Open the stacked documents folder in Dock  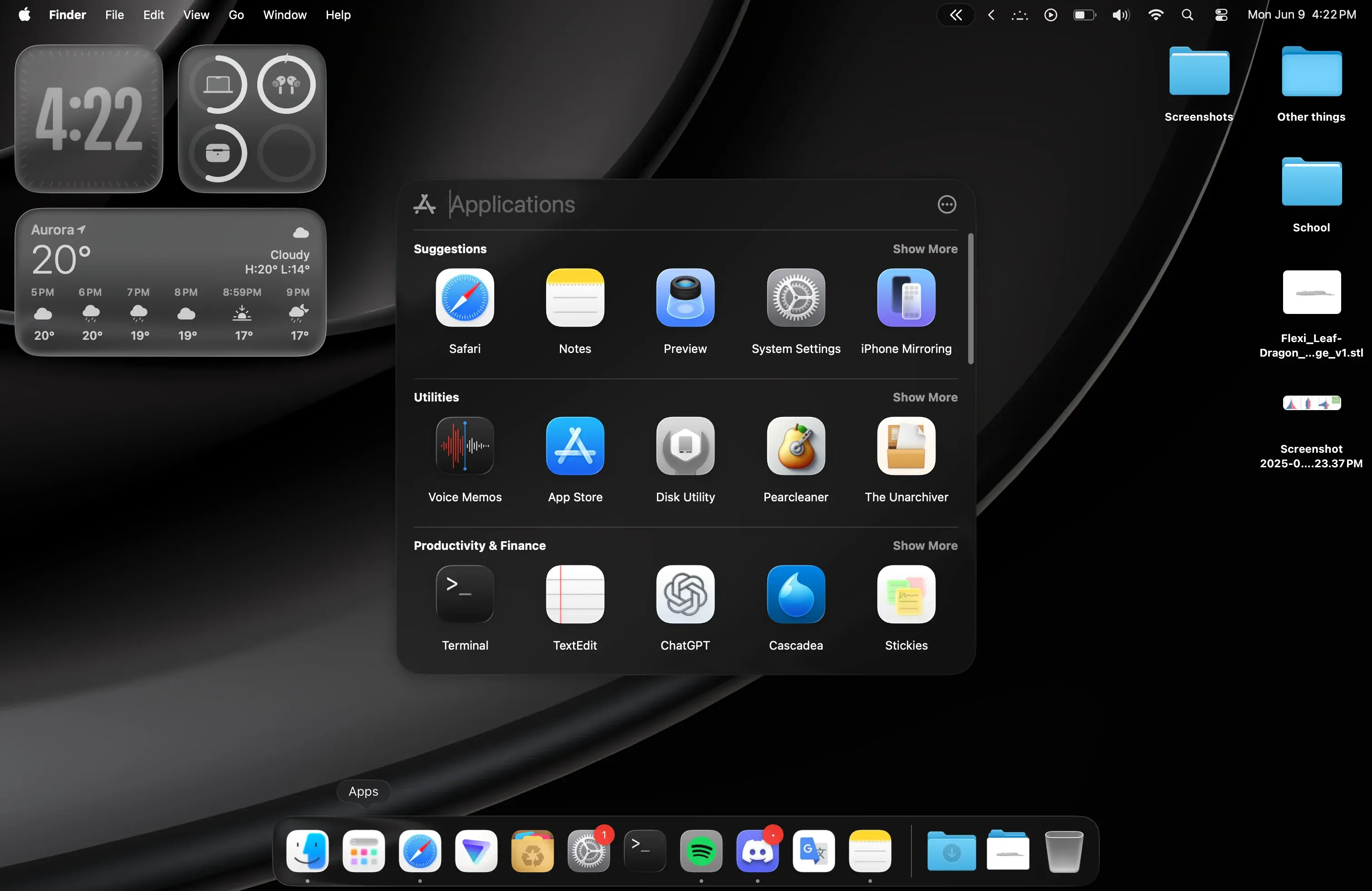click(x=1008, y=851)
